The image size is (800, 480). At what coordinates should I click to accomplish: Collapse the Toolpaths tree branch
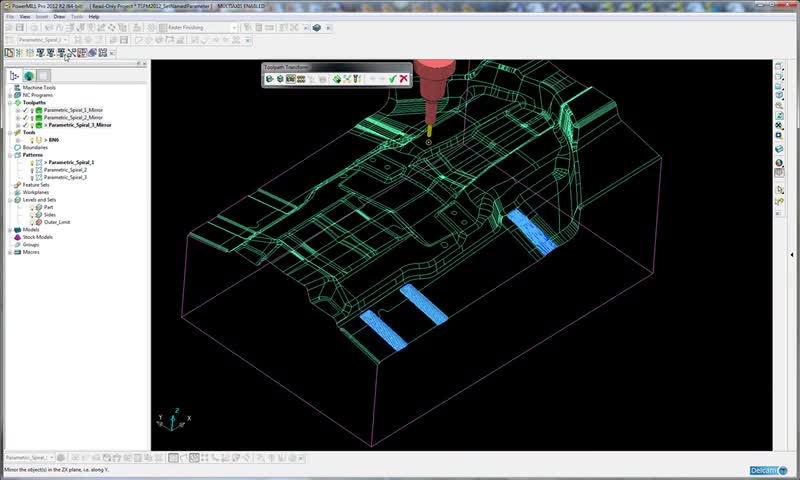click(10, 103)
